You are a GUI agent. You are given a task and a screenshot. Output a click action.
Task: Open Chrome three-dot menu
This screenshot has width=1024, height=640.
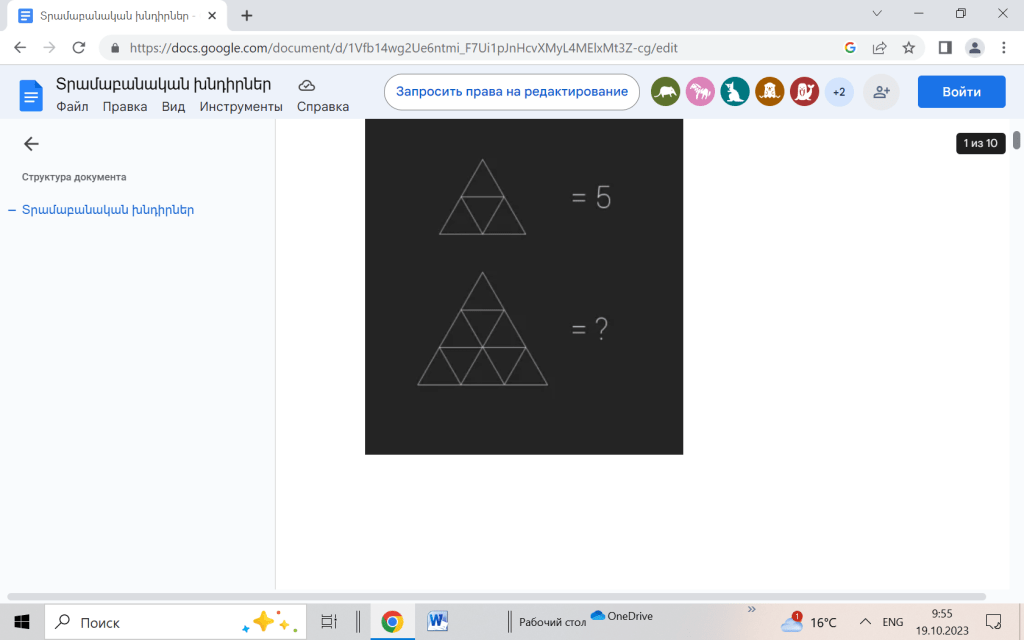point(1003,47)
